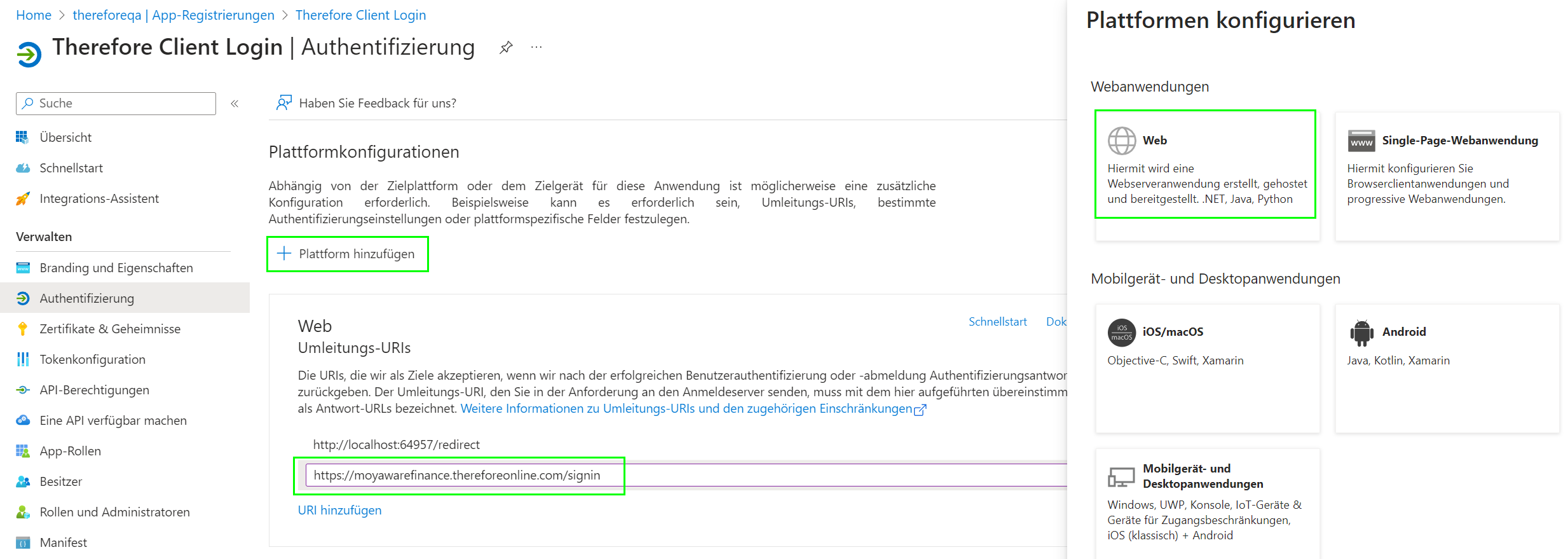Click the Authentifizierung arrow icon in sidebar
The height and width of the screenshot is (559, 1568).
pyautogui.click(x=22, y=298)
